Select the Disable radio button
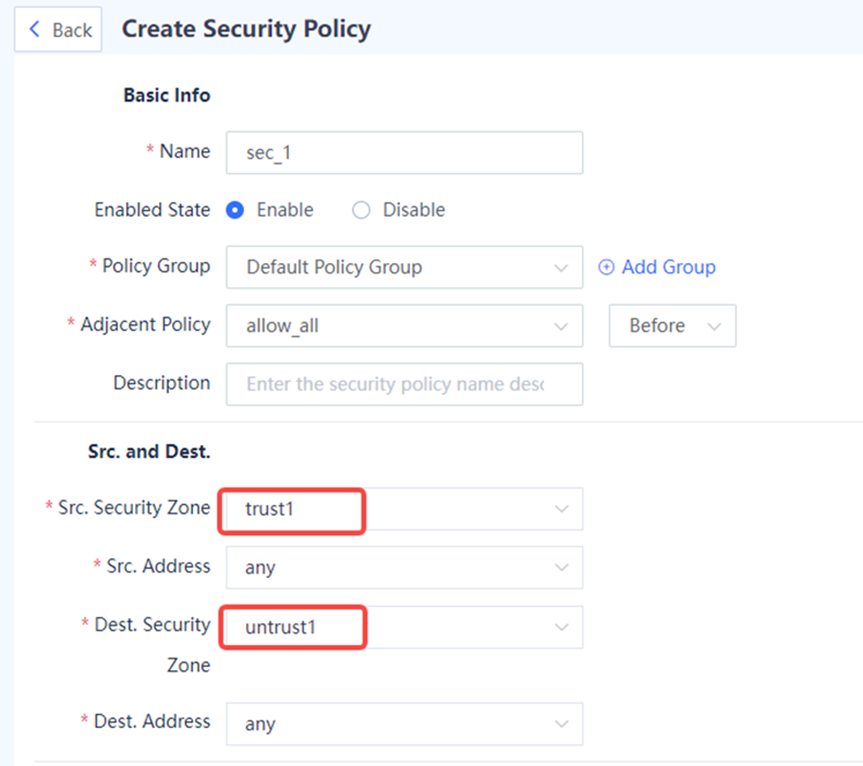 click(x=361, y=210)
